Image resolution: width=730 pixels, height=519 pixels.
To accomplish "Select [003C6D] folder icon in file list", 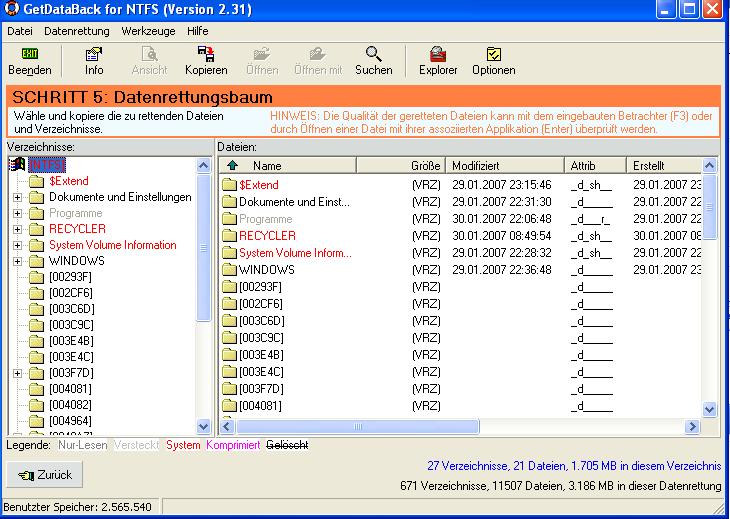I will click(229, 321).
